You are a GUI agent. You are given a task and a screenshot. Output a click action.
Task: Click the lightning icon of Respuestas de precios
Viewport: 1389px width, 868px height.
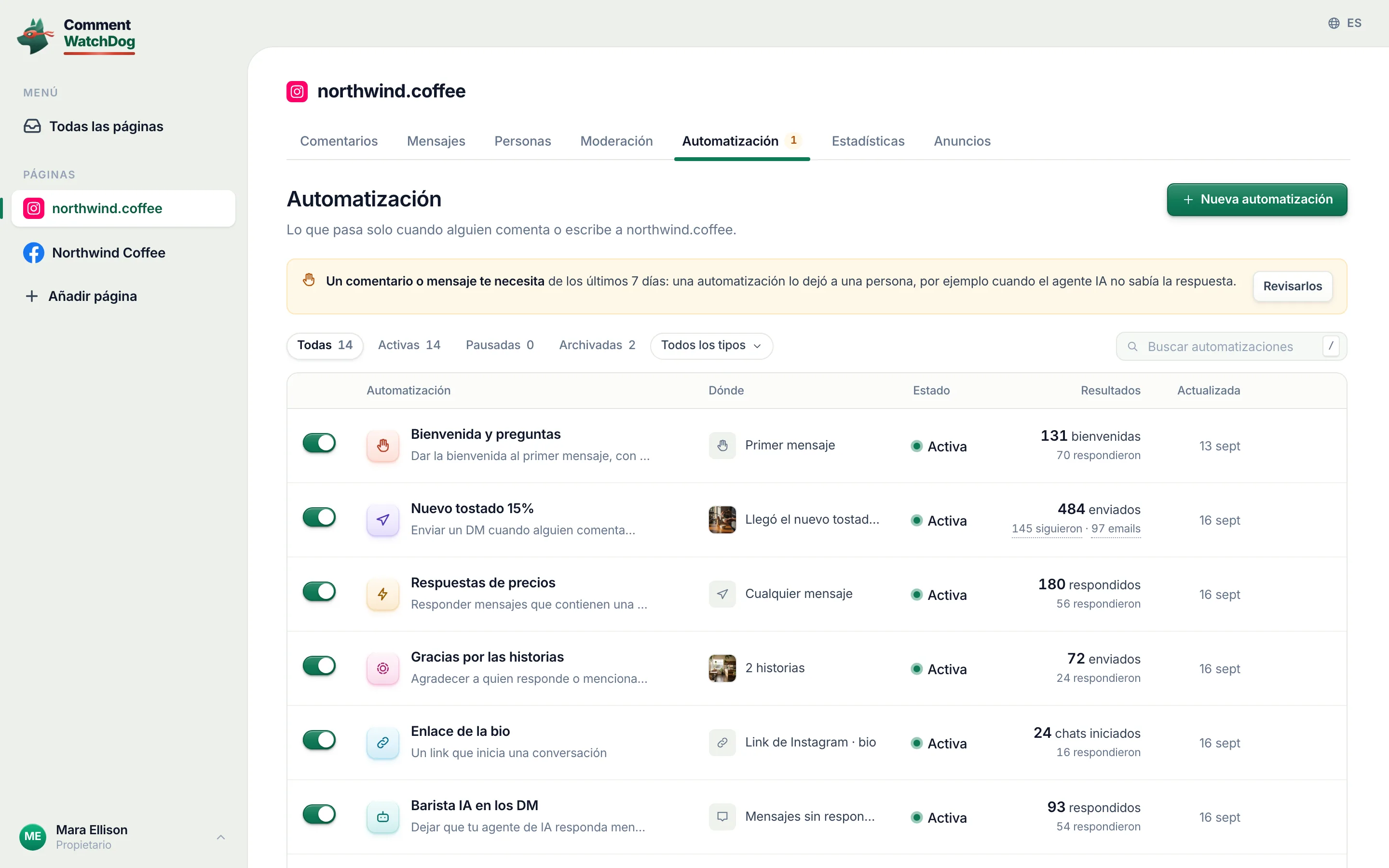coord(383,594)
